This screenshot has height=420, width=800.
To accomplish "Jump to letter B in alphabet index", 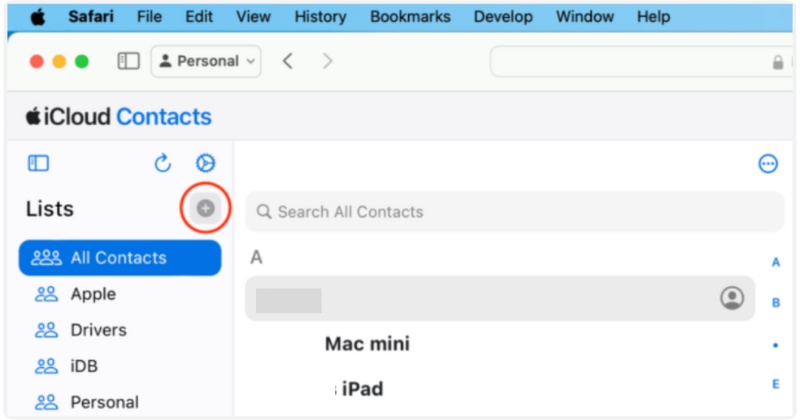I will (x=776, y=302).
